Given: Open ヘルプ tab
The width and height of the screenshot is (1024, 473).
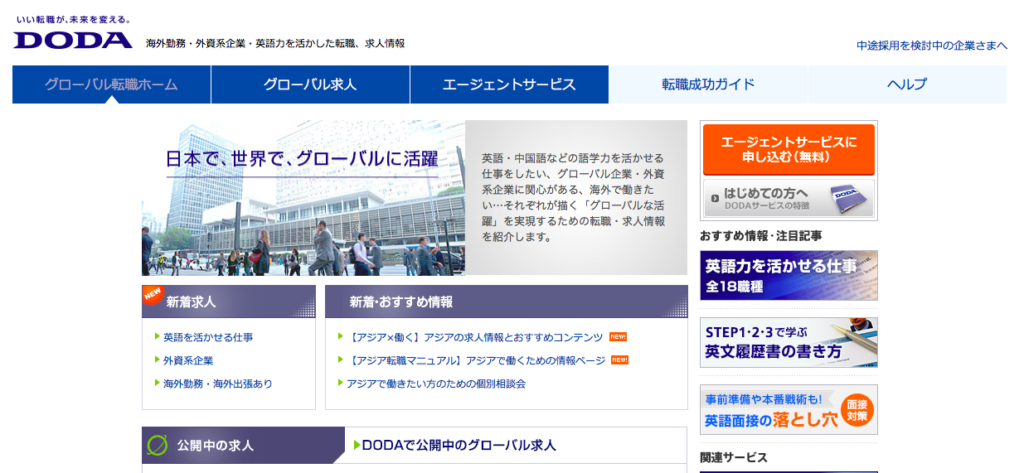Looking at the screenshot, I should coord(906,84).
